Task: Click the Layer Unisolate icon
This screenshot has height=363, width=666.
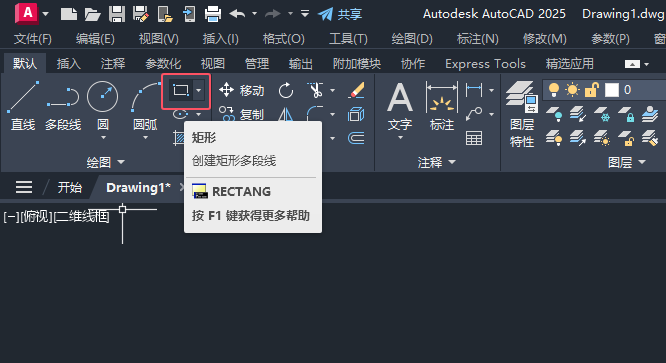Action: click(578, 138)
